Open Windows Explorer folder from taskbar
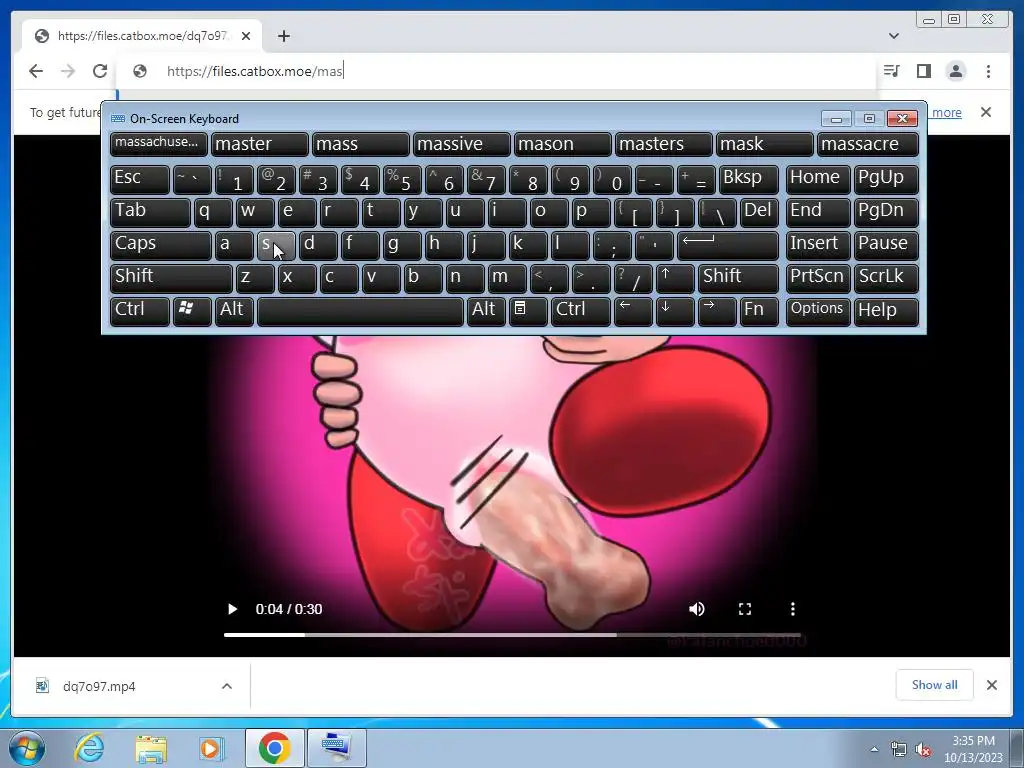The image size is (1024, 768). click(x=151, y=748)
